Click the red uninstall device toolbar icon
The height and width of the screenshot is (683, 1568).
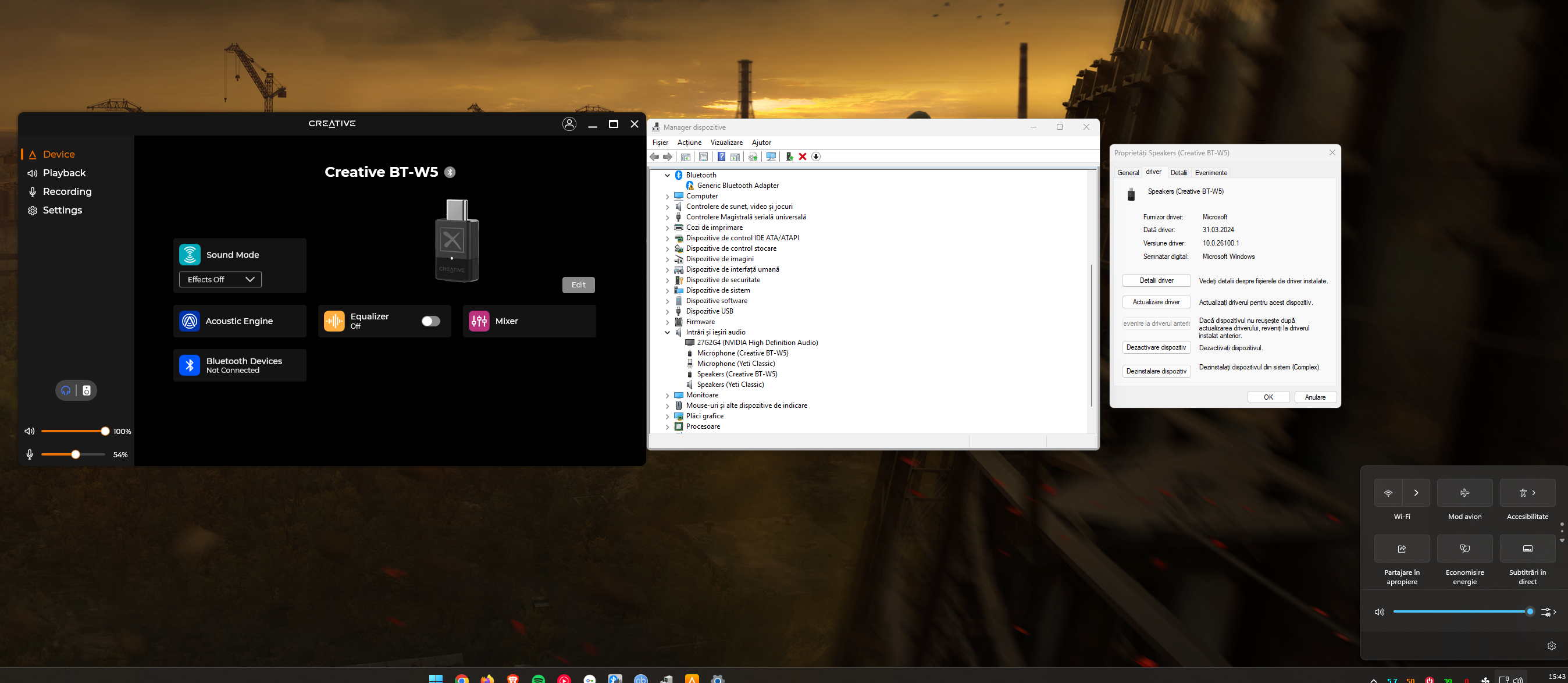click(802, 157)
